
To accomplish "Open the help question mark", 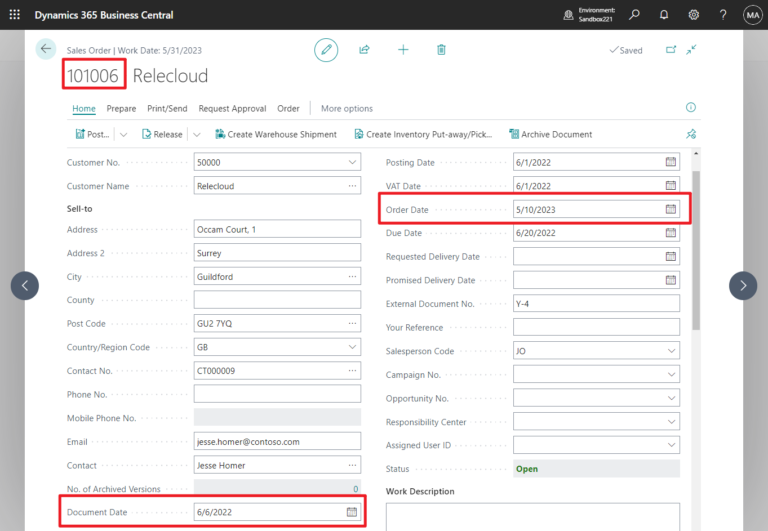I will click(x=723, y=15).
